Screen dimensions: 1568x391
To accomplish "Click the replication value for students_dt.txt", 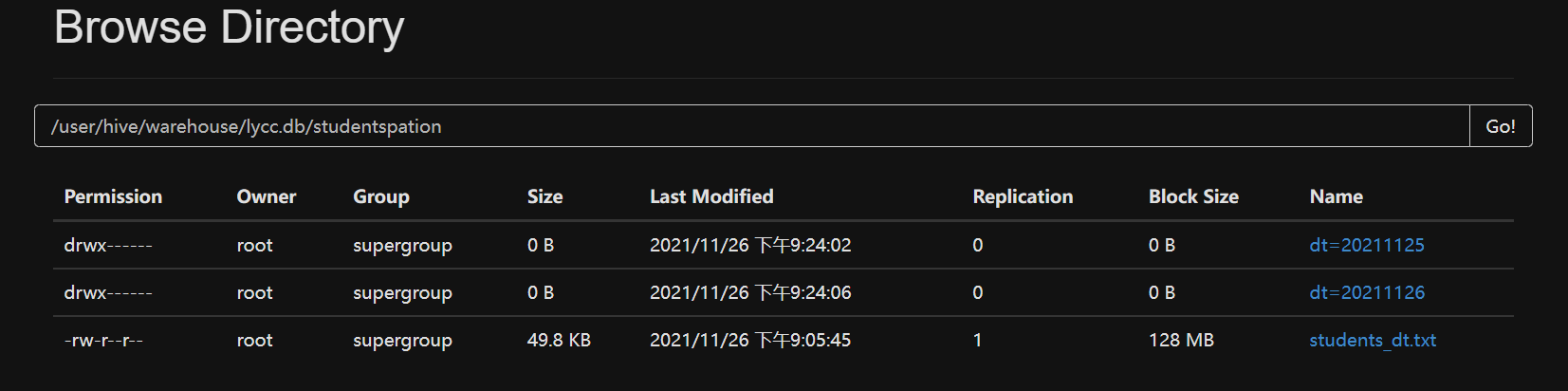I will (977, 340).
